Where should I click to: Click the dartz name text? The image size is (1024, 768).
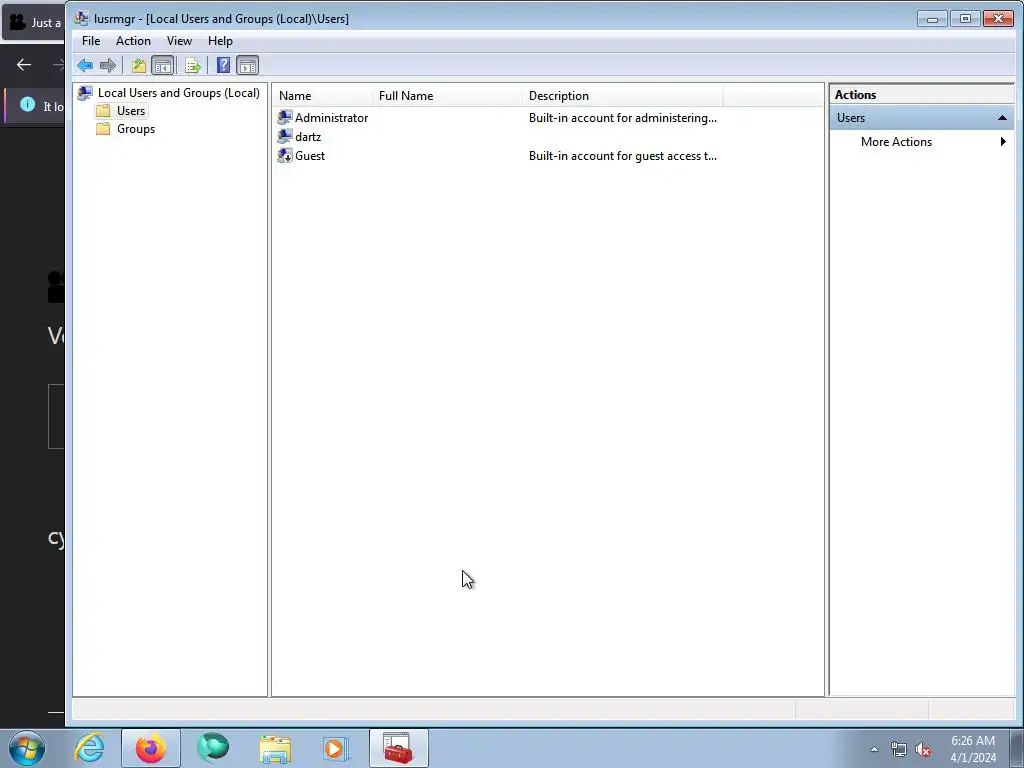click(308, 136)
